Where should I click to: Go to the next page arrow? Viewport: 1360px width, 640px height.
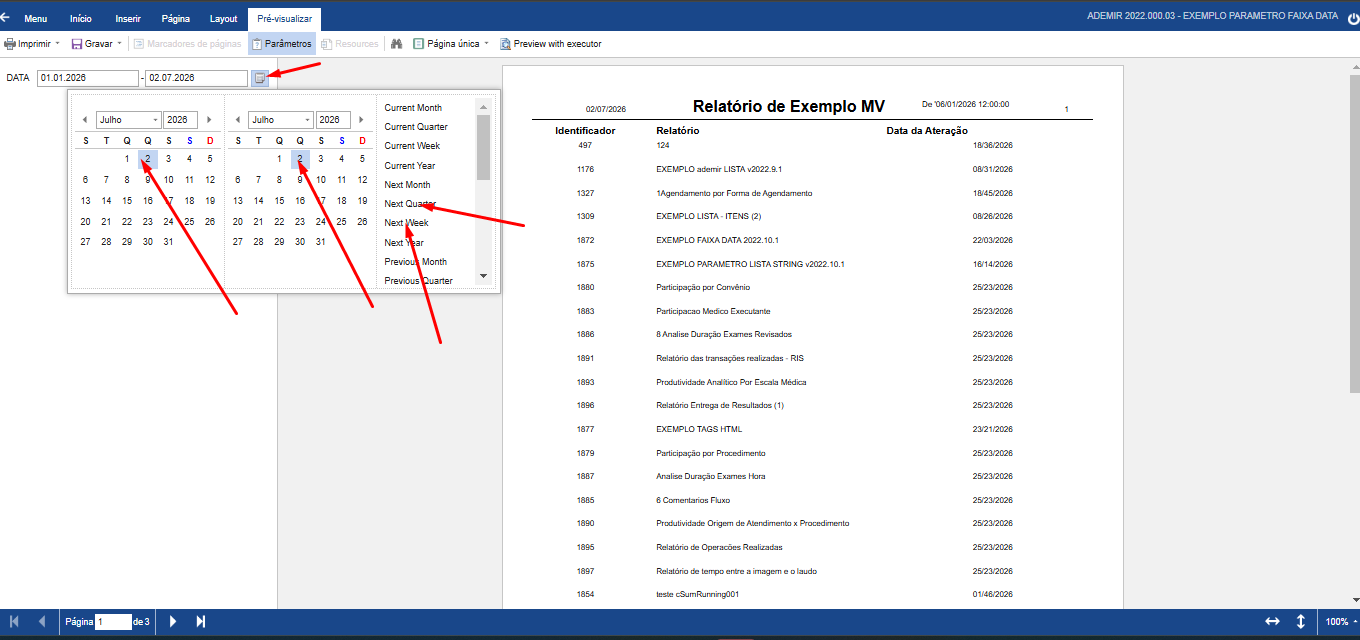pyautogui.click(x=173, y=622)
